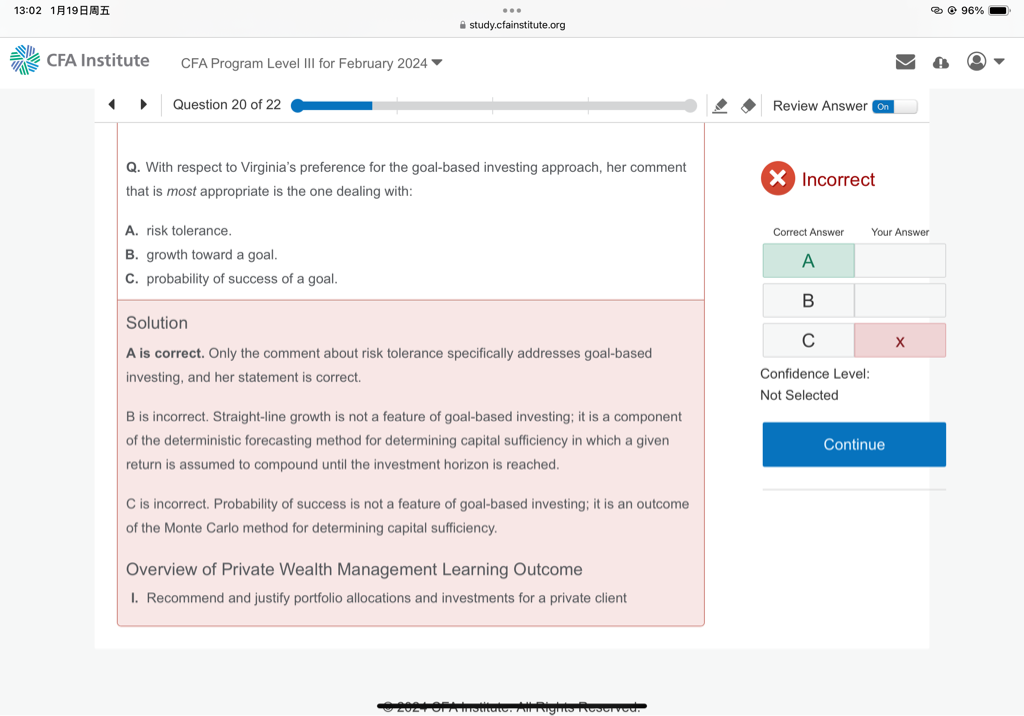Click the CFA Institute logo

tap(80, 61)
